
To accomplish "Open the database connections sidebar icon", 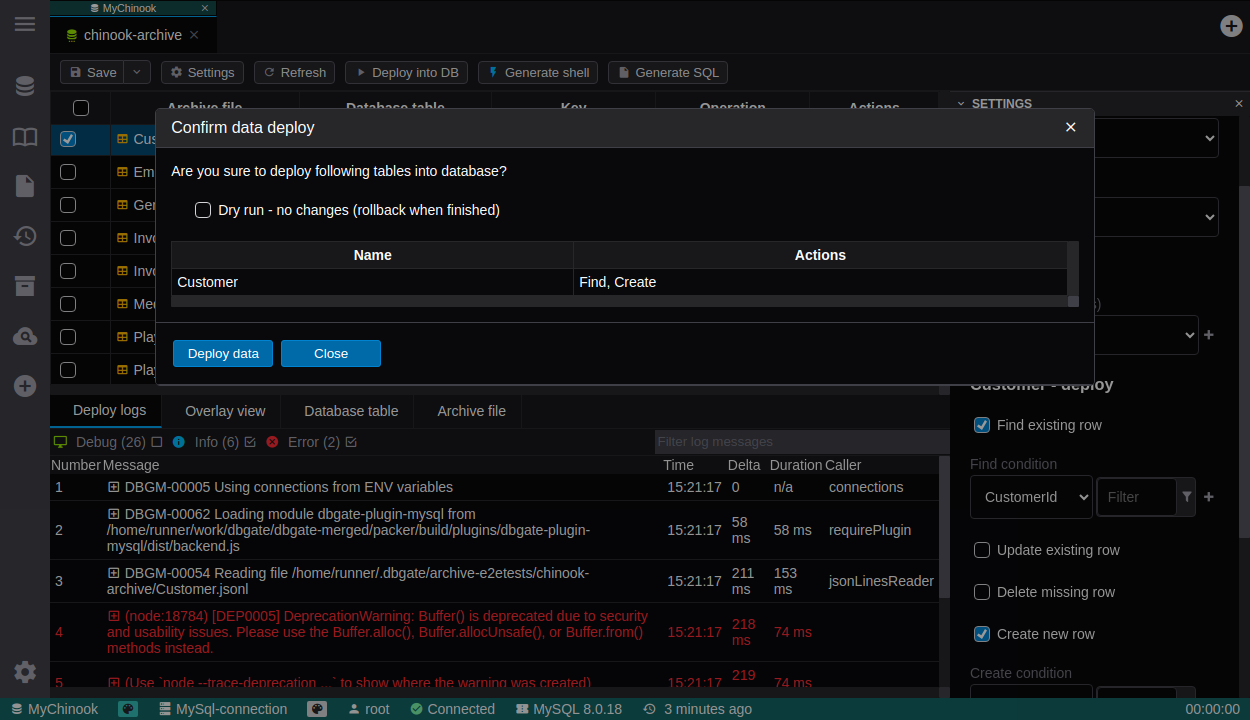I will [25, 86].
